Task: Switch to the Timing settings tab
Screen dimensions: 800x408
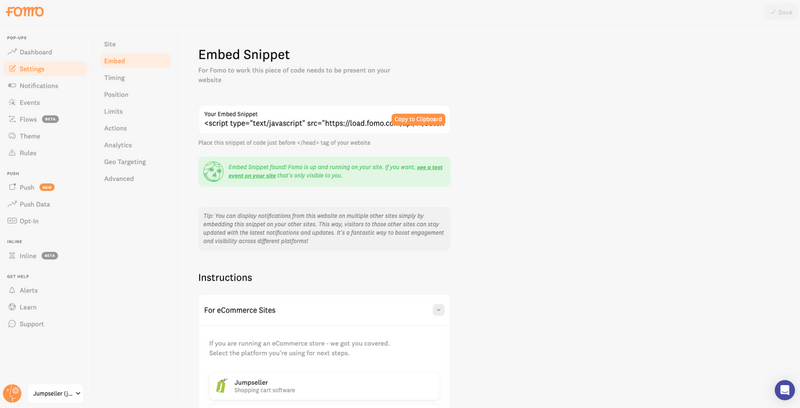Action: [114, 78]
